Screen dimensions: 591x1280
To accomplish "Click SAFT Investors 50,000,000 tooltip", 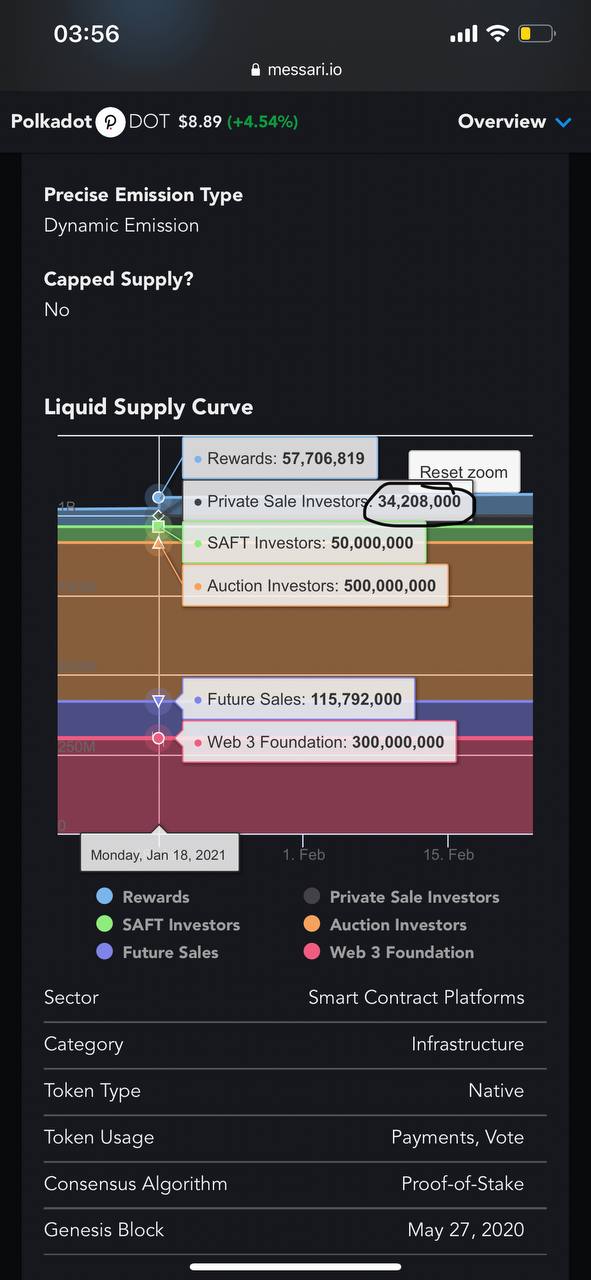I will (304, 543).
